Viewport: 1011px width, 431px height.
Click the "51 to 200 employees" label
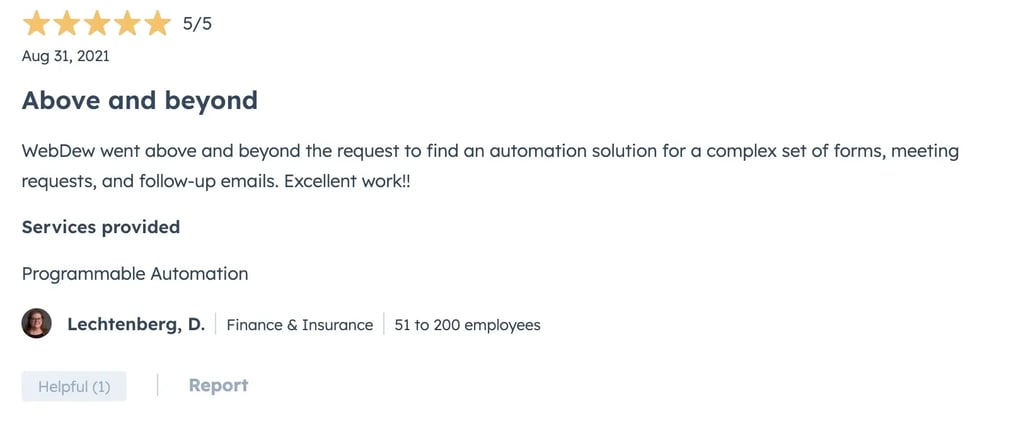[467, 325]
